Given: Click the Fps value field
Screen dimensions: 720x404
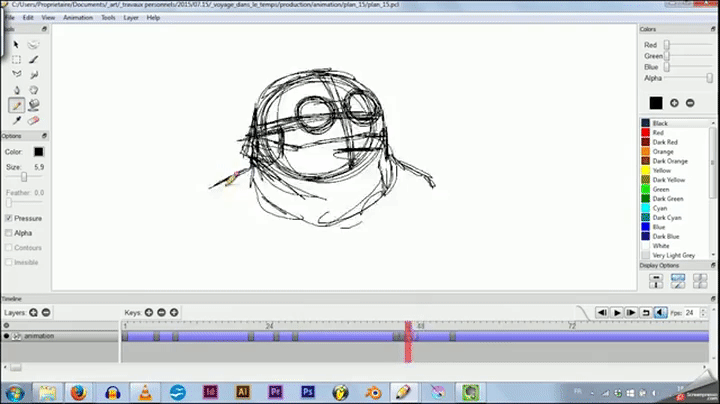Looking at the screenshot, I should [692, 313].
